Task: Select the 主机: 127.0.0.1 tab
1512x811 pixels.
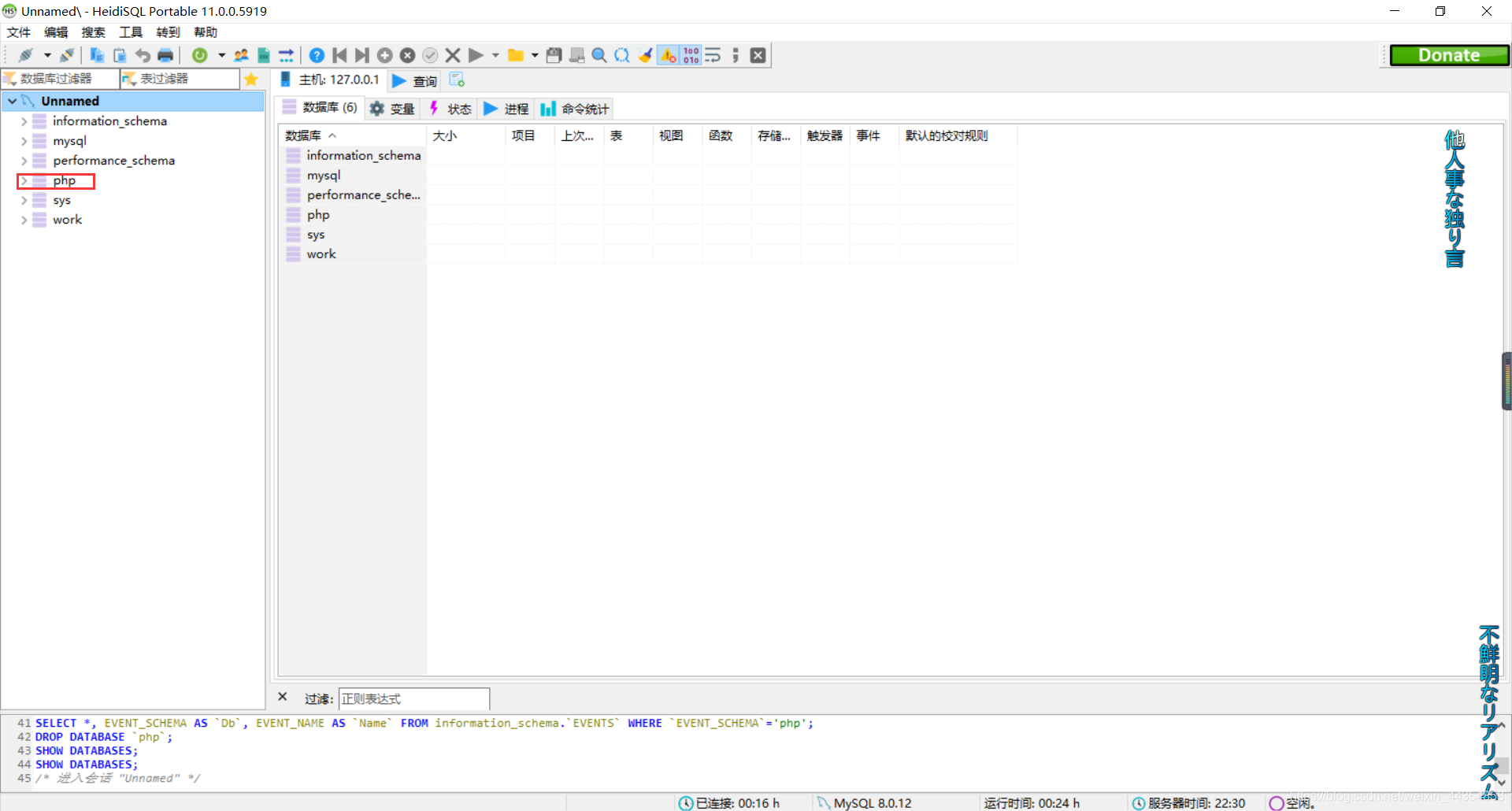Action: [x=330, y=80]
